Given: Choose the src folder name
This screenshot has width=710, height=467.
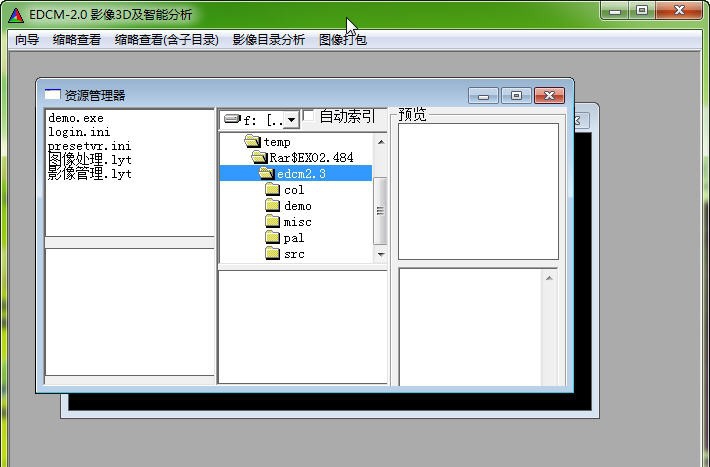Looking at the screenshot, I should pos(294,254).
